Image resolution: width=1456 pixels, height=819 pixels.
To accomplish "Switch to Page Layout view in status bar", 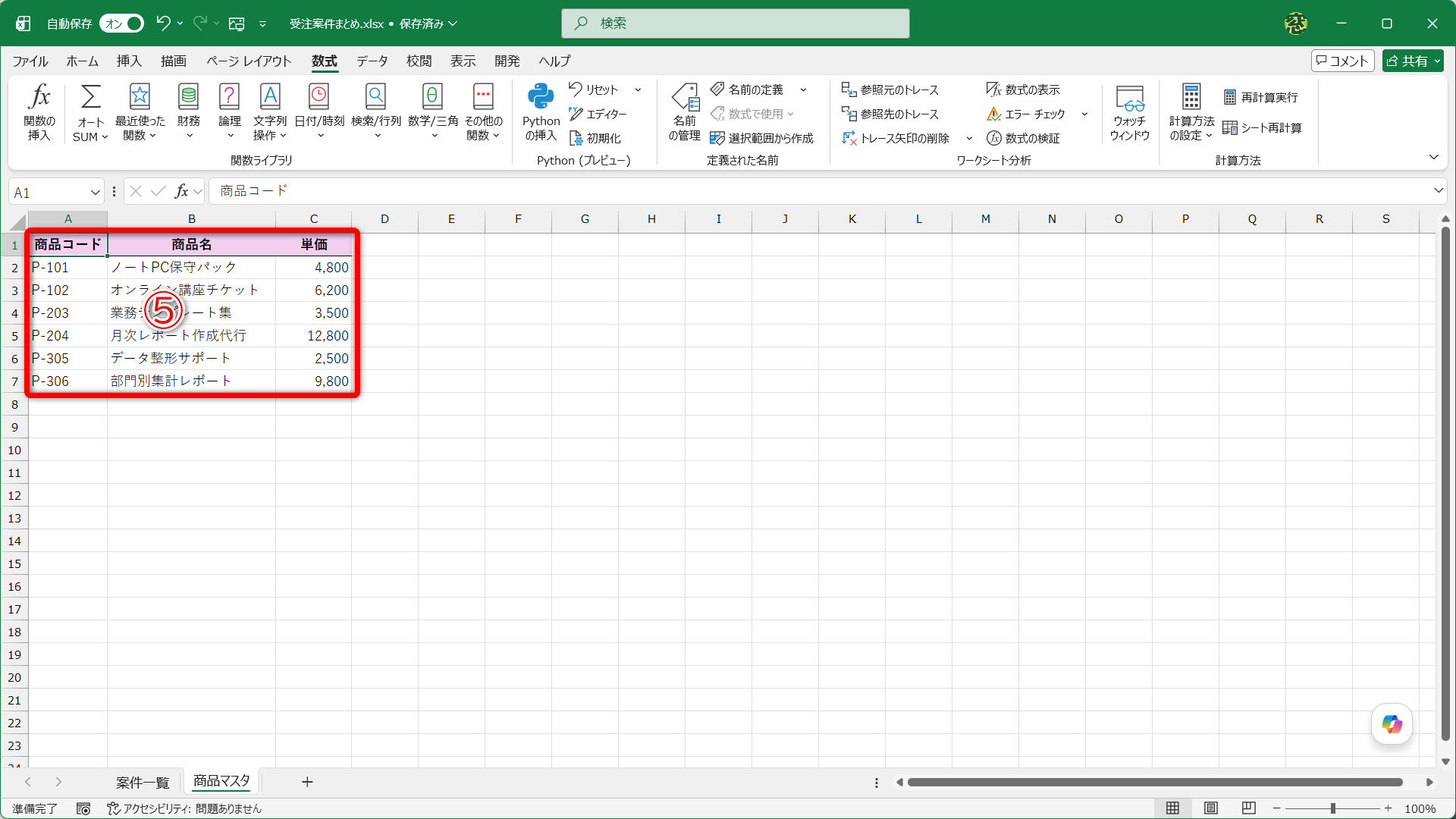I will click(x=1211, y=808).
